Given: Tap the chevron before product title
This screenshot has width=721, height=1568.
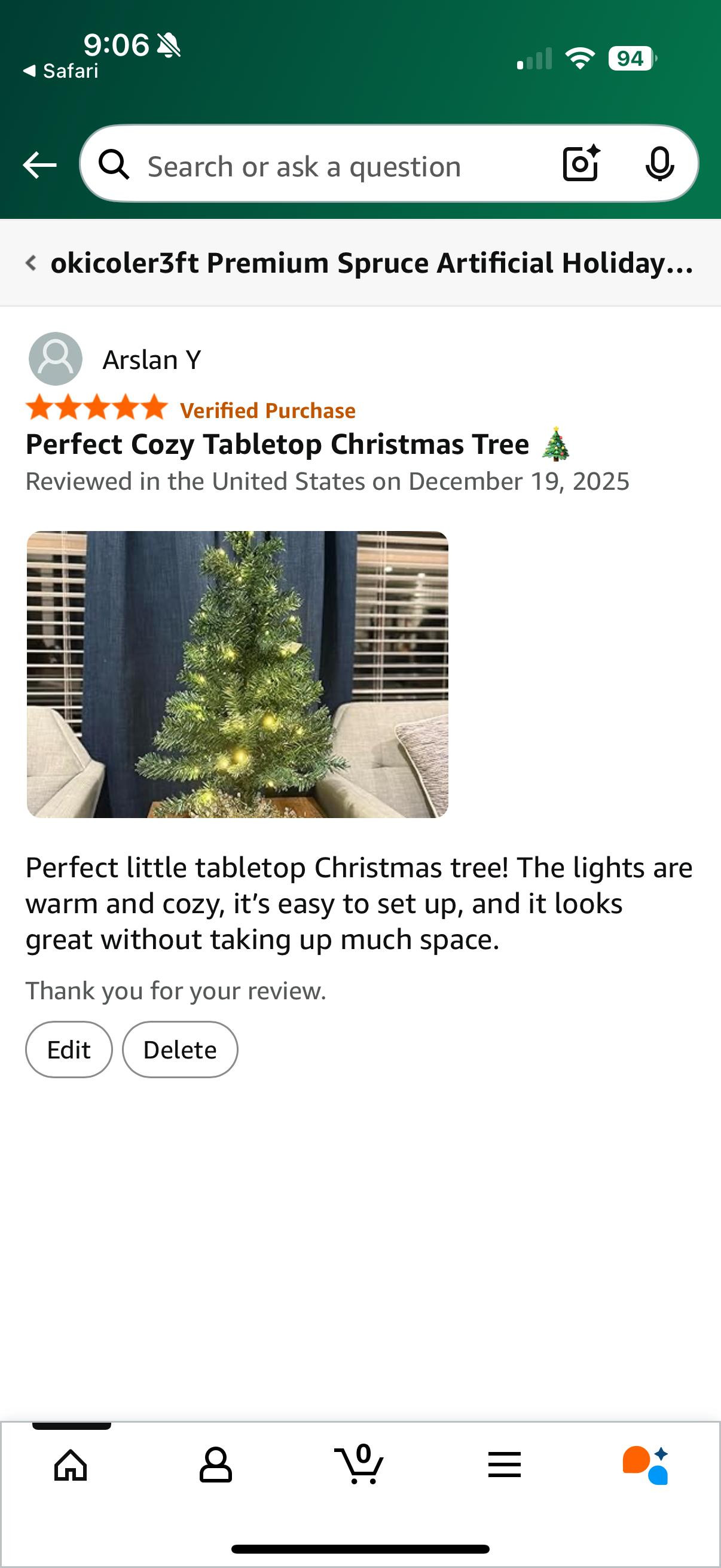Looking at the screenshot, I should (x=31, y=263).
